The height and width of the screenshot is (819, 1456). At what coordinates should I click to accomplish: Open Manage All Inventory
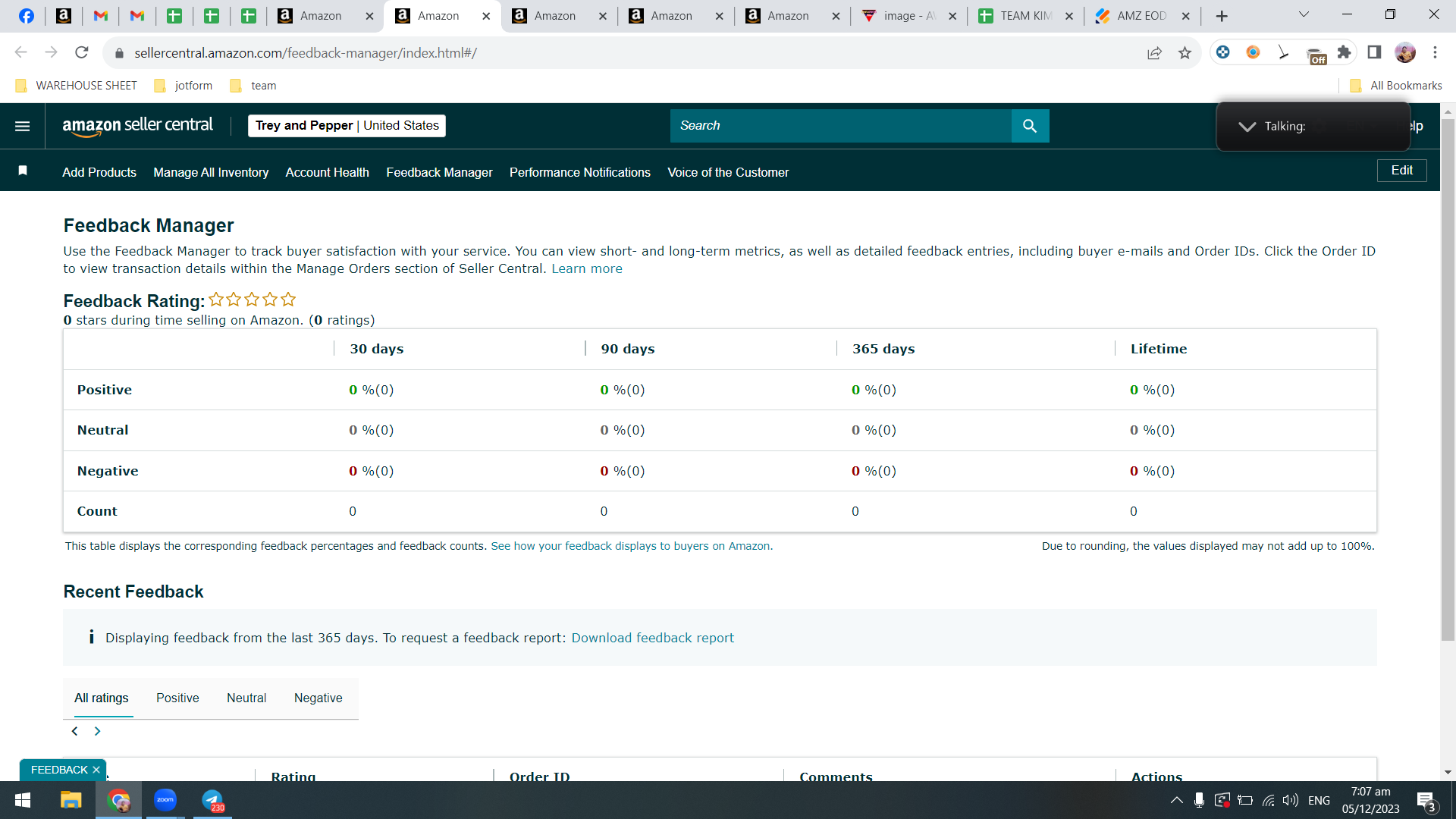[x=211, y=172]
